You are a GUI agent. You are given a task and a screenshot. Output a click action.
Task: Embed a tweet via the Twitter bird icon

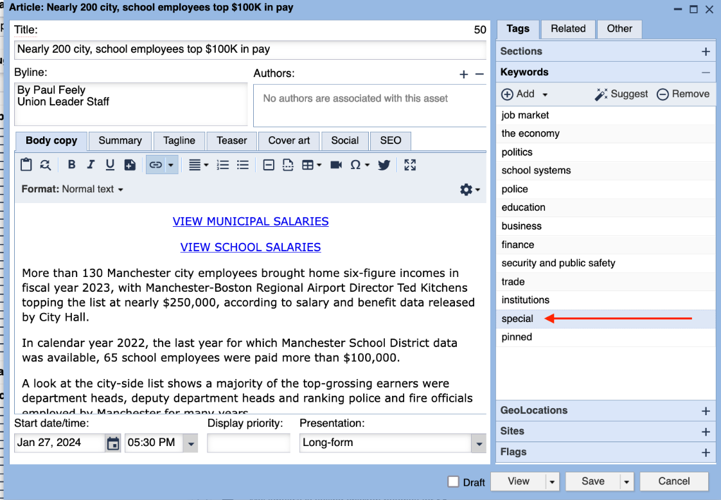tap(384, 165)
